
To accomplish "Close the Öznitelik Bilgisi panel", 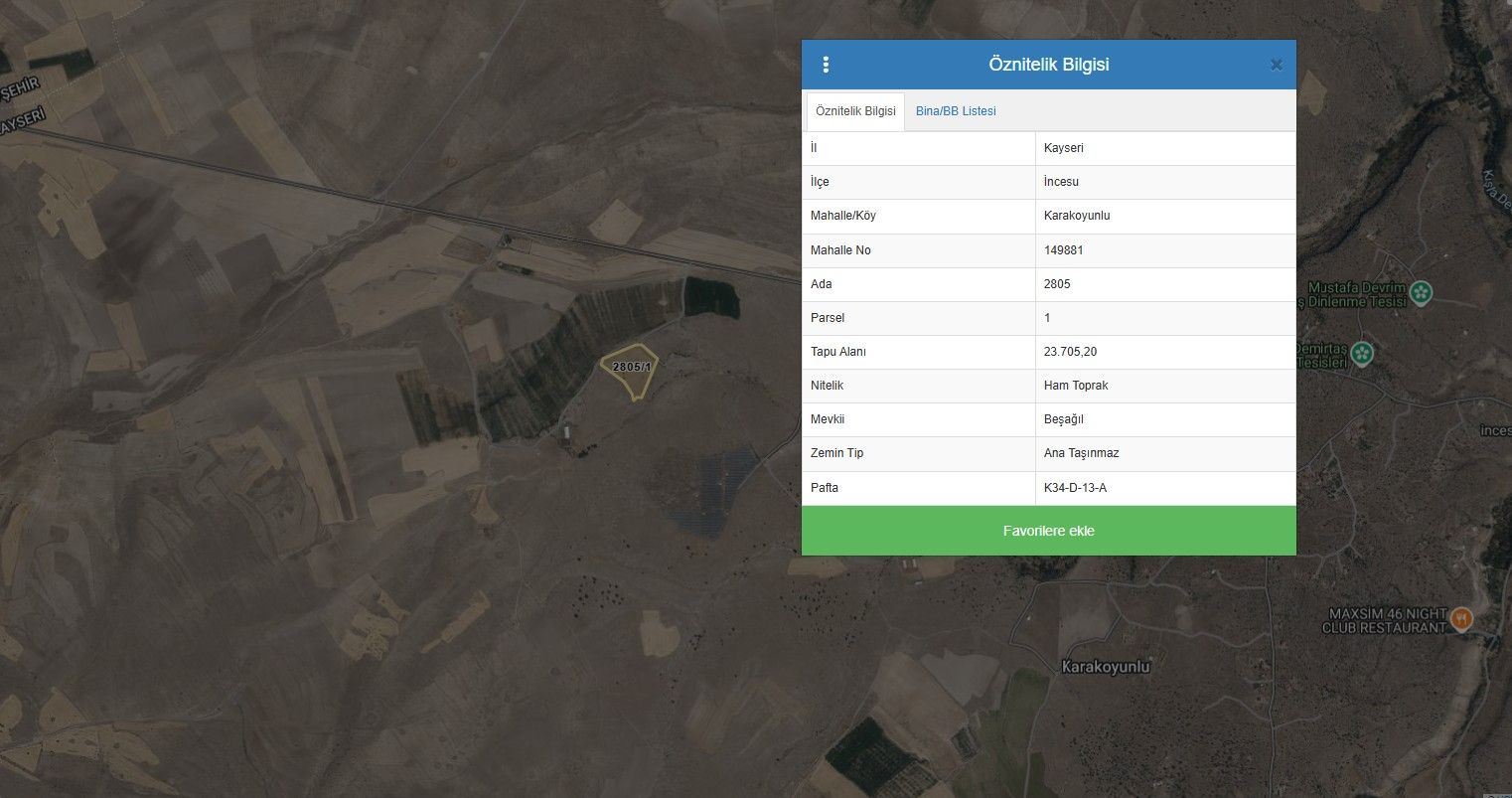I will click(x=1277, y=65).
